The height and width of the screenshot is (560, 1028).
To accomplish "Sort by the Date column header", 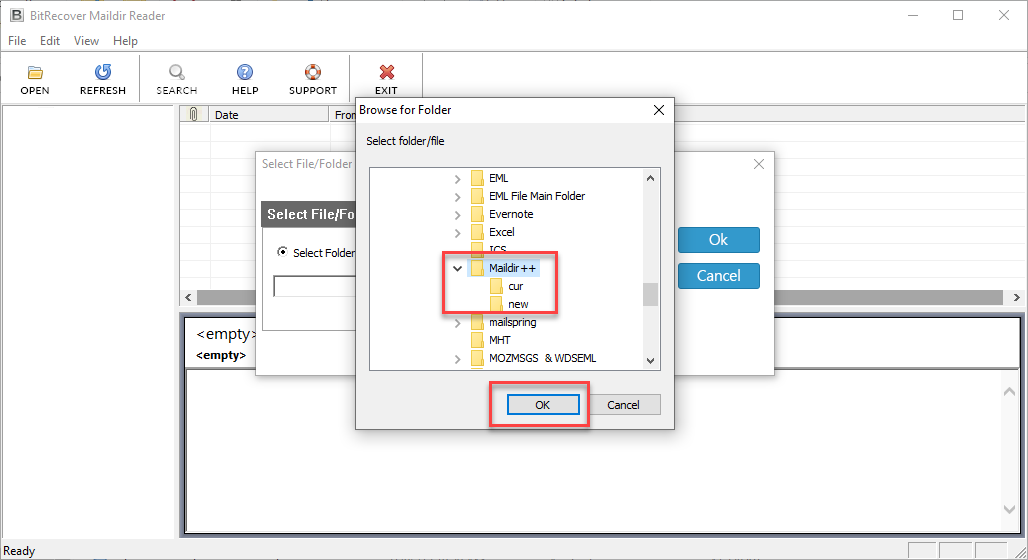I will pos(269,115).
